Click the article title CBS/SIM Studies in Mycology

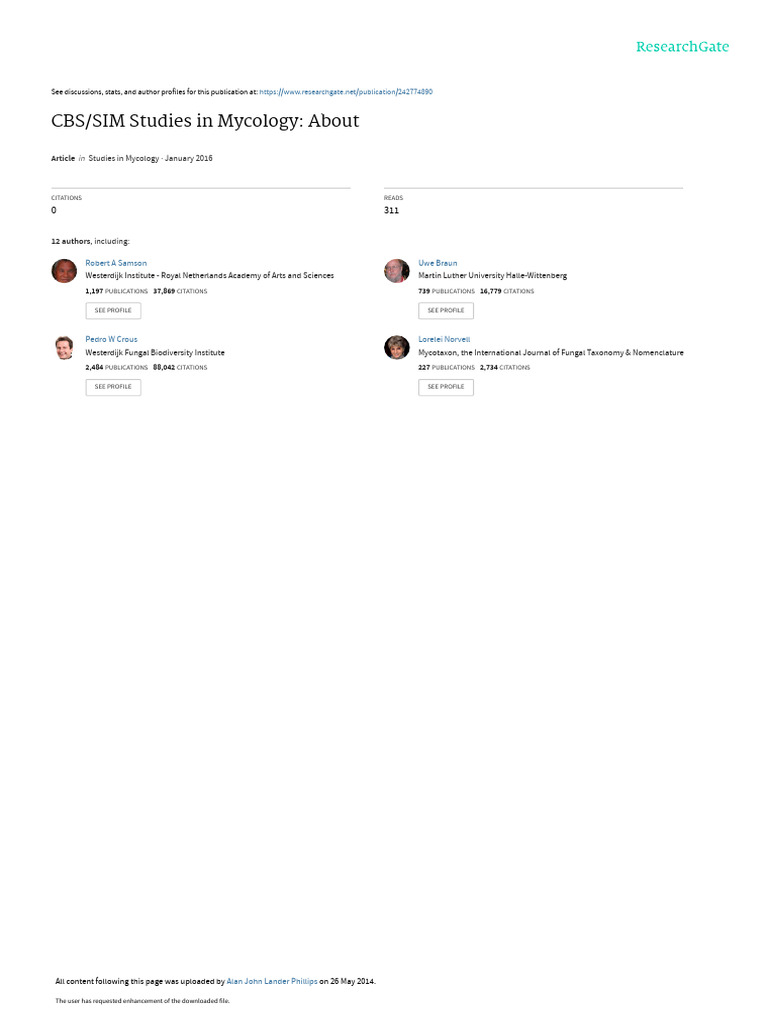coord(205,121)
